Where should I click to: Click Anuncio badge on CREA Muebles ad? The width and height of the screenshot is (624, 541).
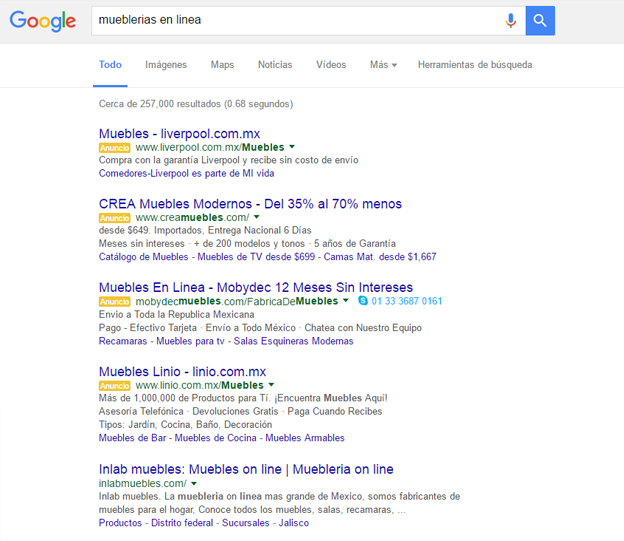115,218
